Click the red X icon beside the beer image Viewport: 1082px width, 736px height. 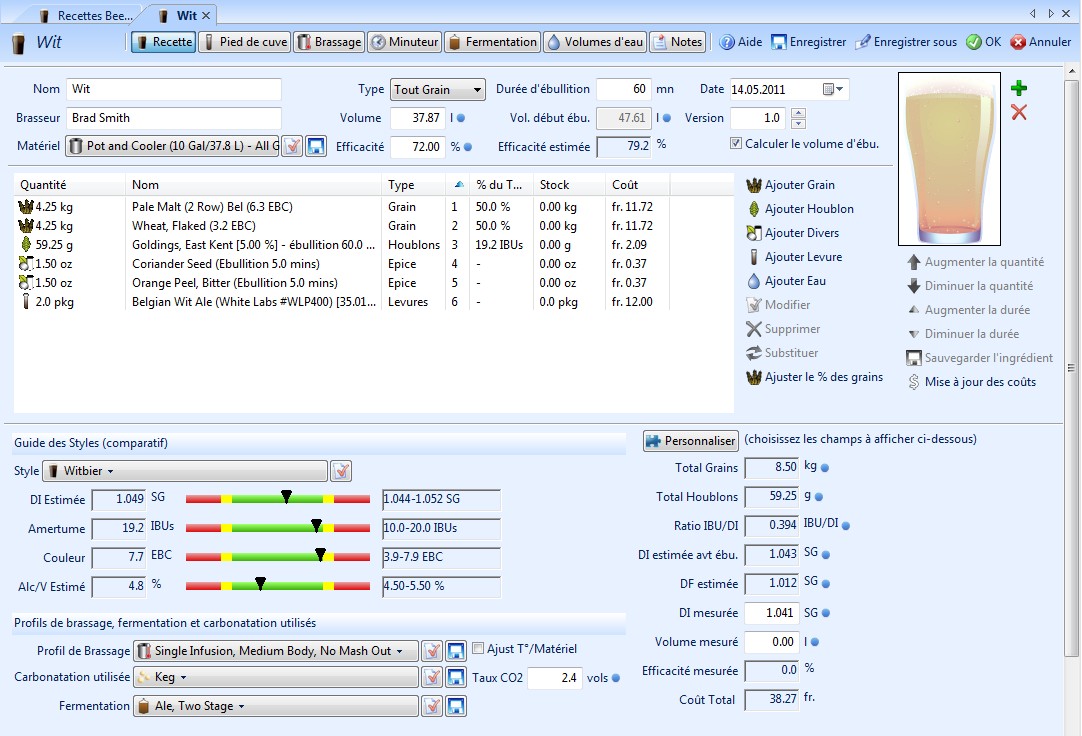click(x=1019, y=112)
